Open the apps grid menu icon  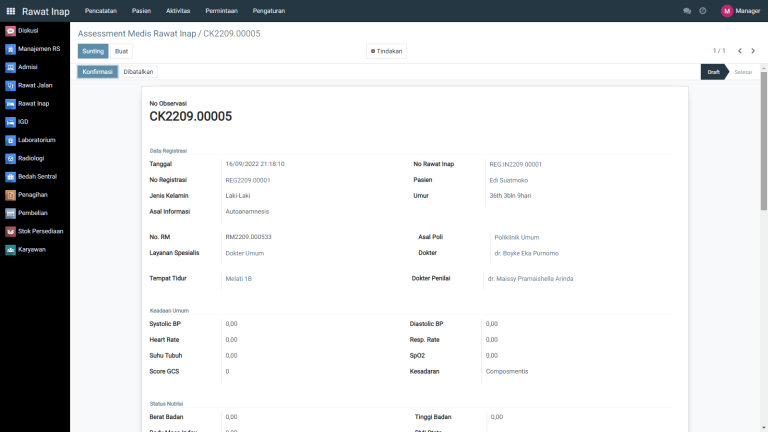click(11, 11)
